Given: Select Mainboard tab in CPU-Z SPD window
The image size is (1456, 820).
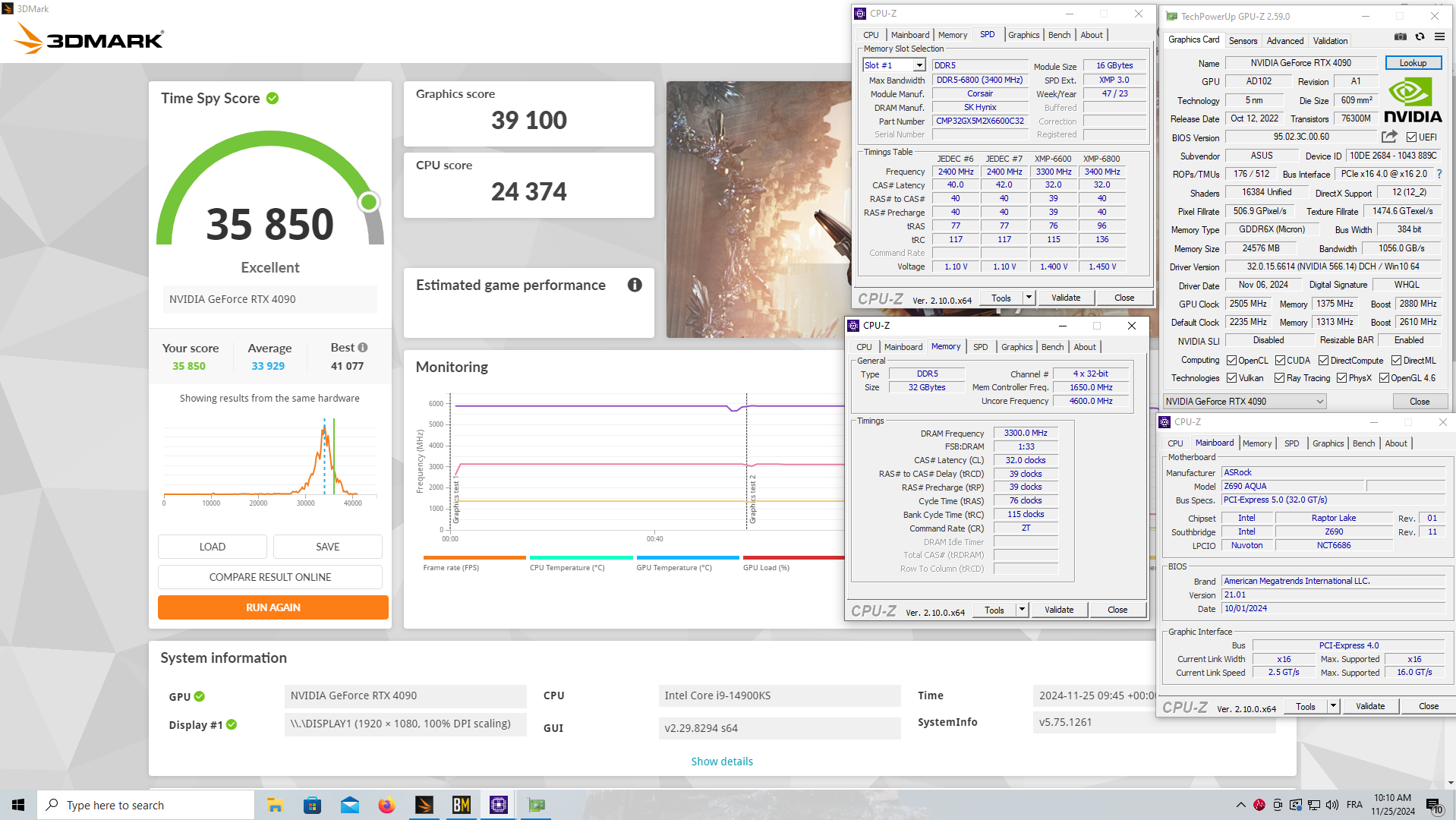Looking at the screenshot, I should point(909,35).
